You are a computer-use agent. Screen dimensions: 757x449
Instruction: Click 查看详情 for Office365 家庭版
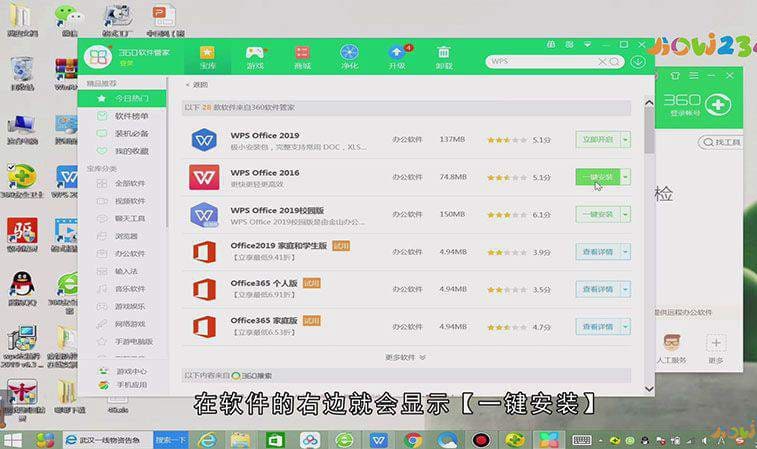point(598,327)
